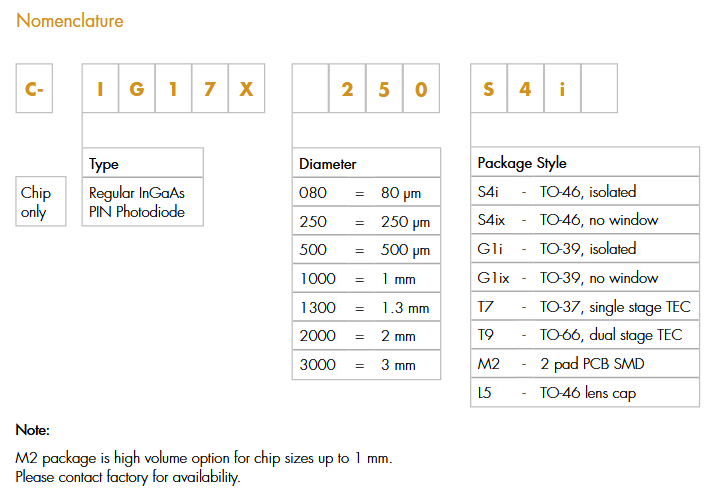Image resolution: width=716 pixels, height=502 pixels.
Task: Click the 'C-' prefix code box
Action: (34, 91)
